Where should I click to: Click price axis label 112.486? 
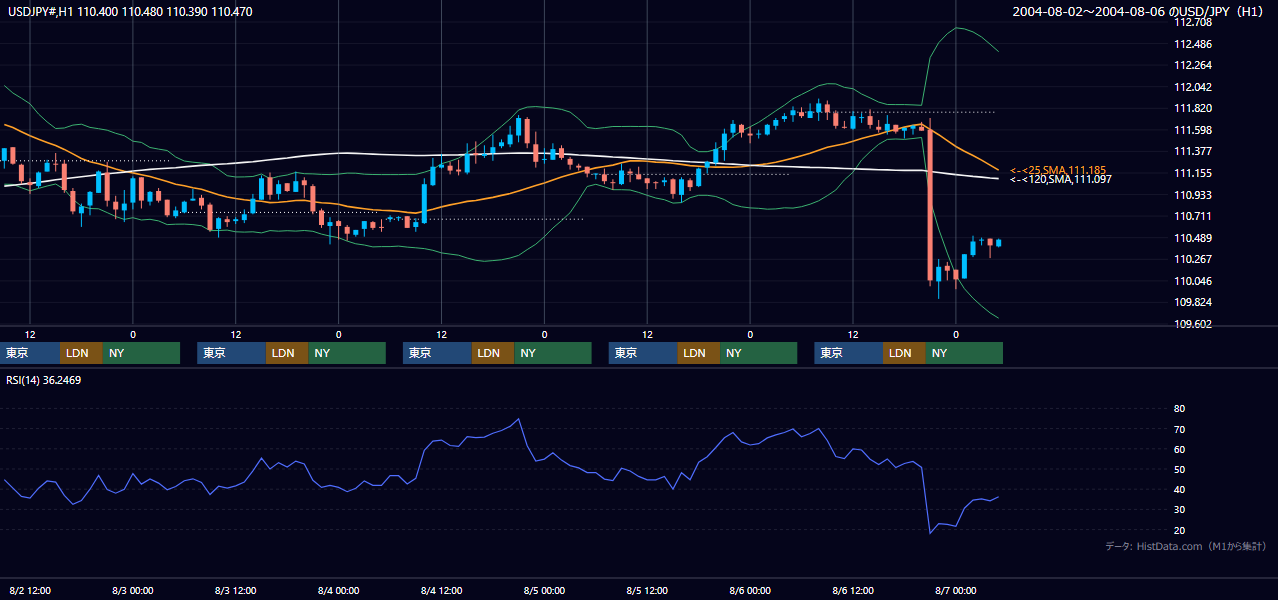tap(1193, 44)
